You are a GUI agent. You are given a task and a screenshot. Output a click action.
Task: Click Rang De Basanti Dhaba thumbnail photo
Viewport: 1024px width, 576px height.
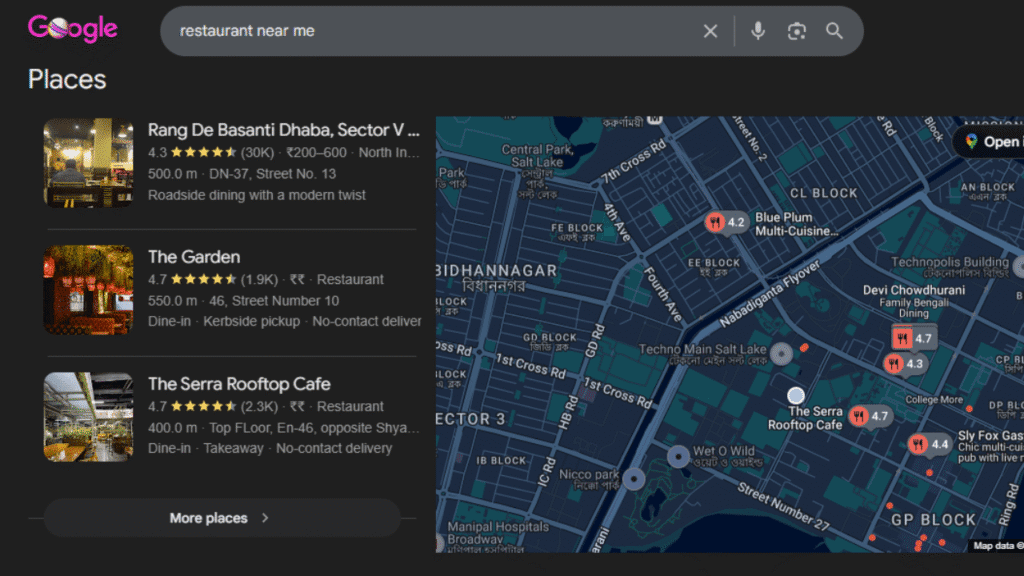[88, 162]
